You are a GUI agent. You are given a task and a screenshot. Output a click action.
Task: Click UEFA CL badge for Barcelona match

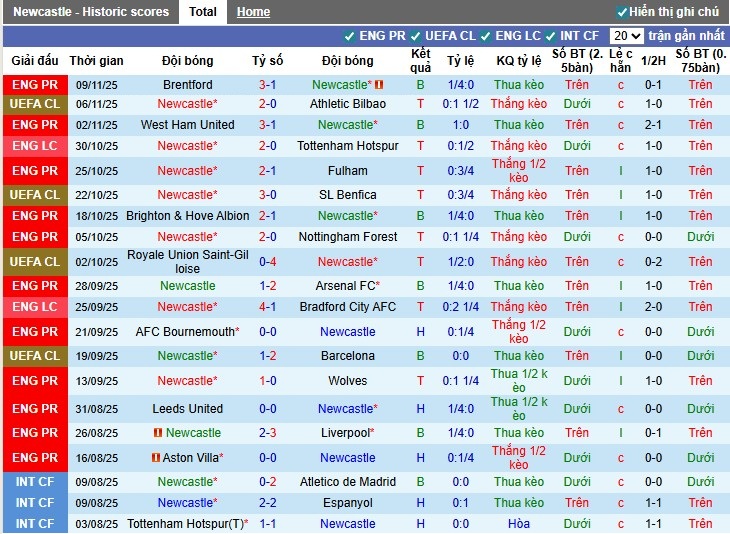tap(35, 356)
